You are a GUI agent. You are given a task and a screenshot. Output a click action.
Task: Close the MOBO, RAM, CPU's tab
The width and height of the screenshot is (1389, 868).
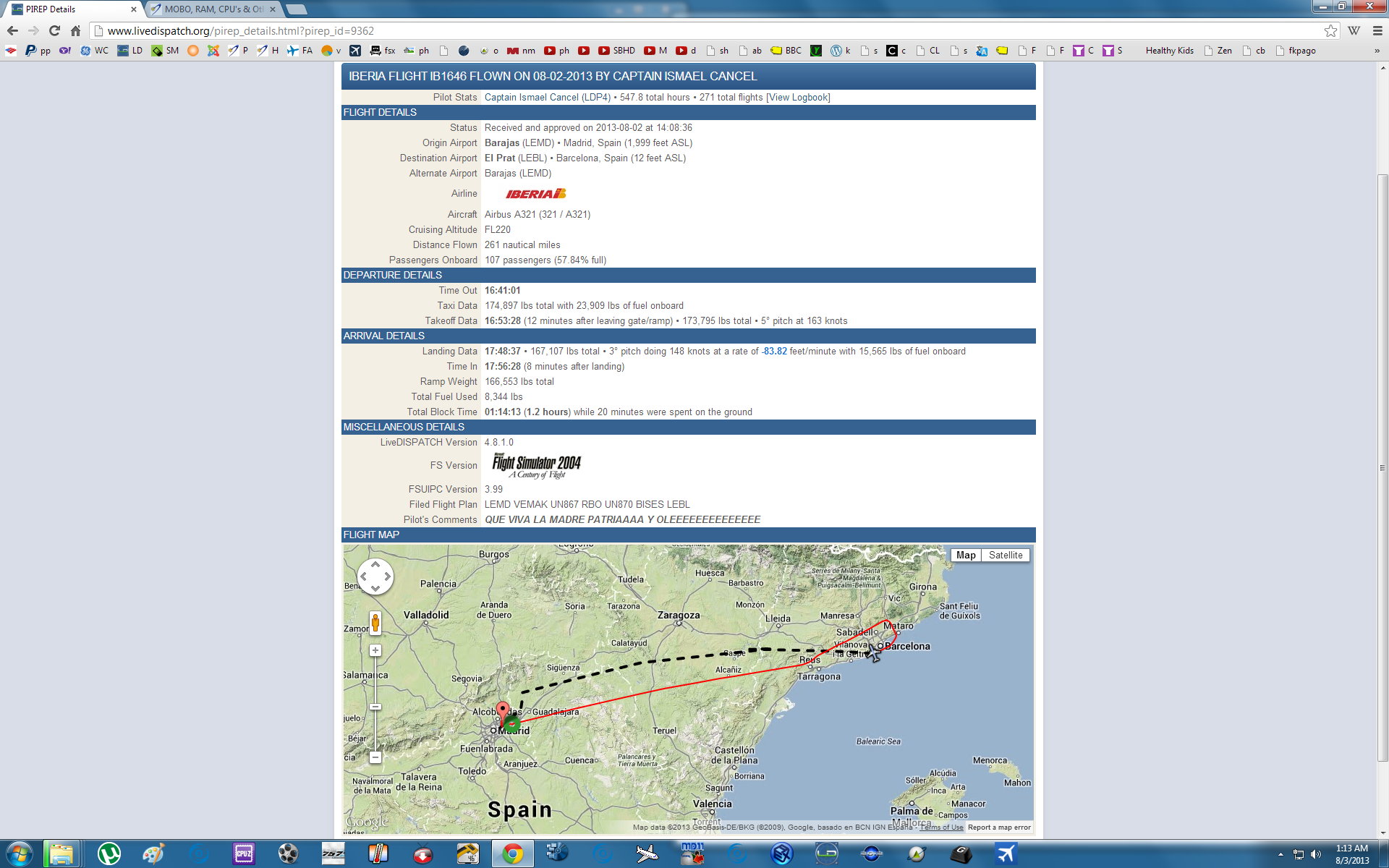tap(273, 9)
